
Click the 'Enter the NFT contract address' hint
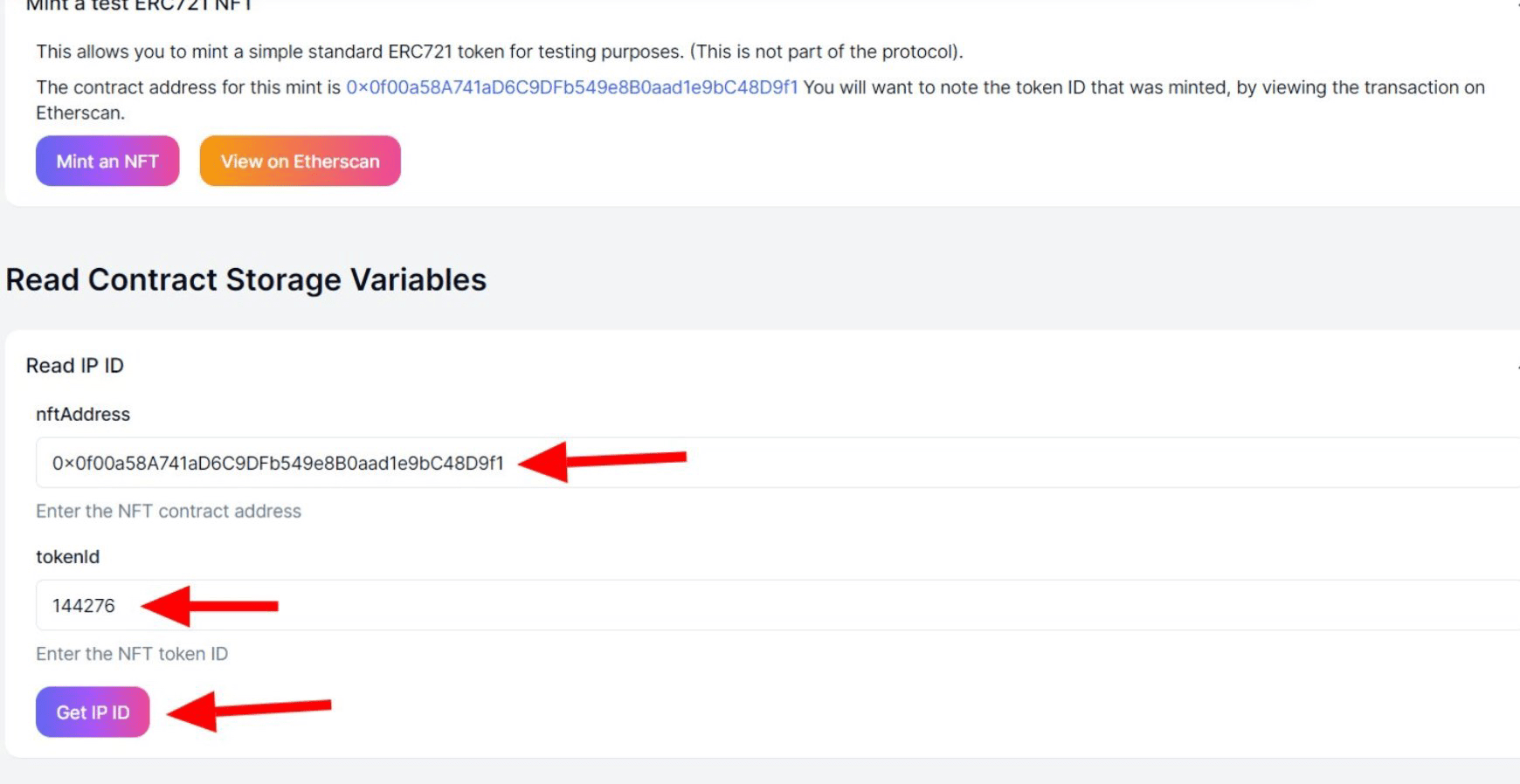(169, 512)
